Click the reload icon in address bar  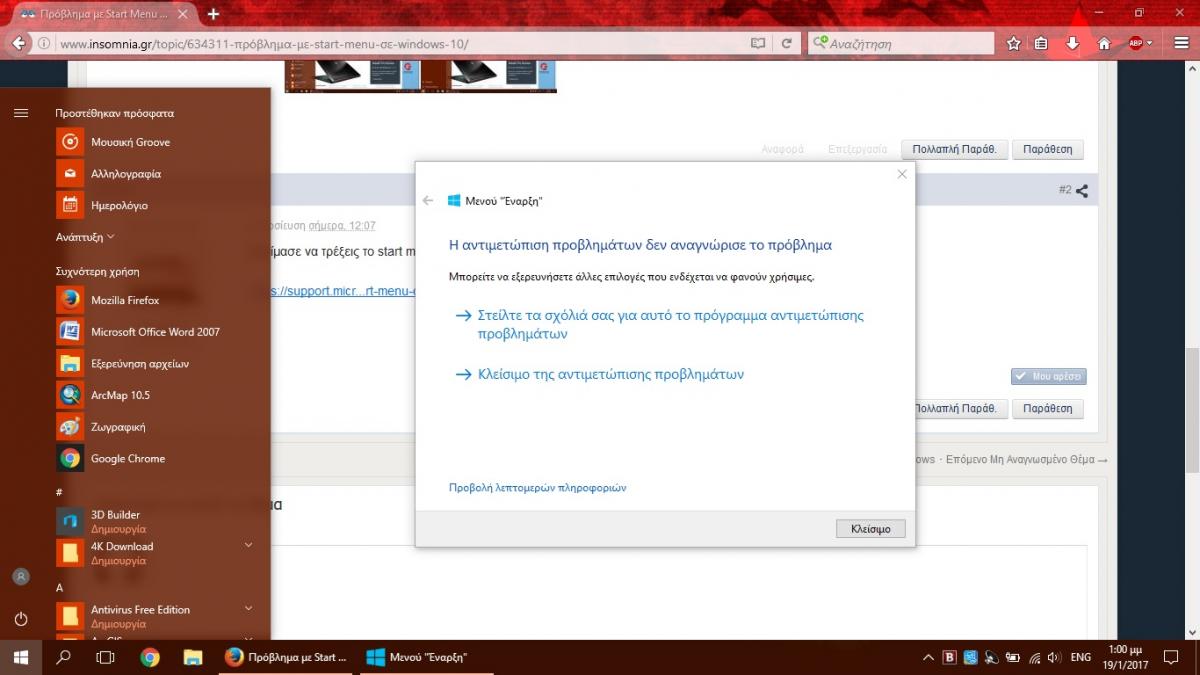[787, 43]
